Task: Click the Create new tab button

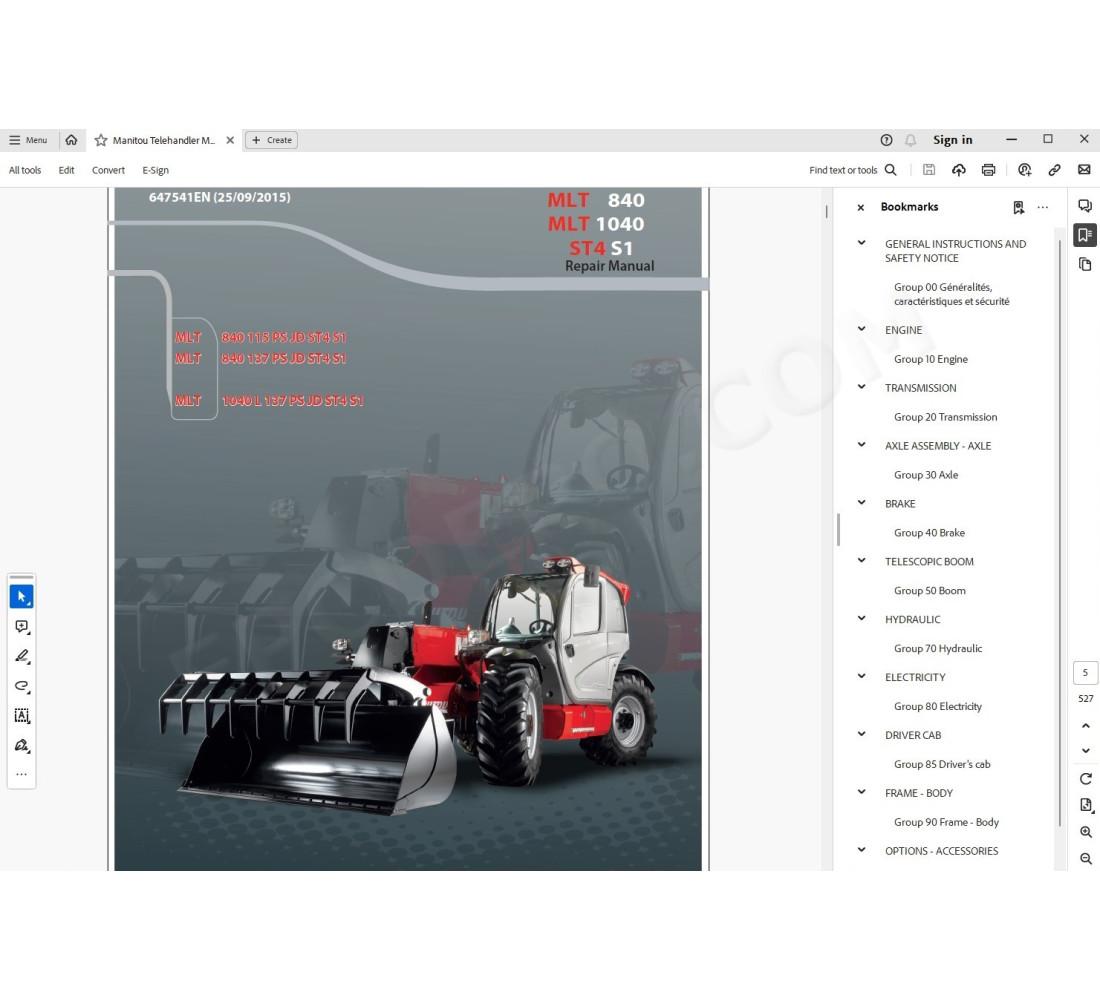Action: pos(271,140)
